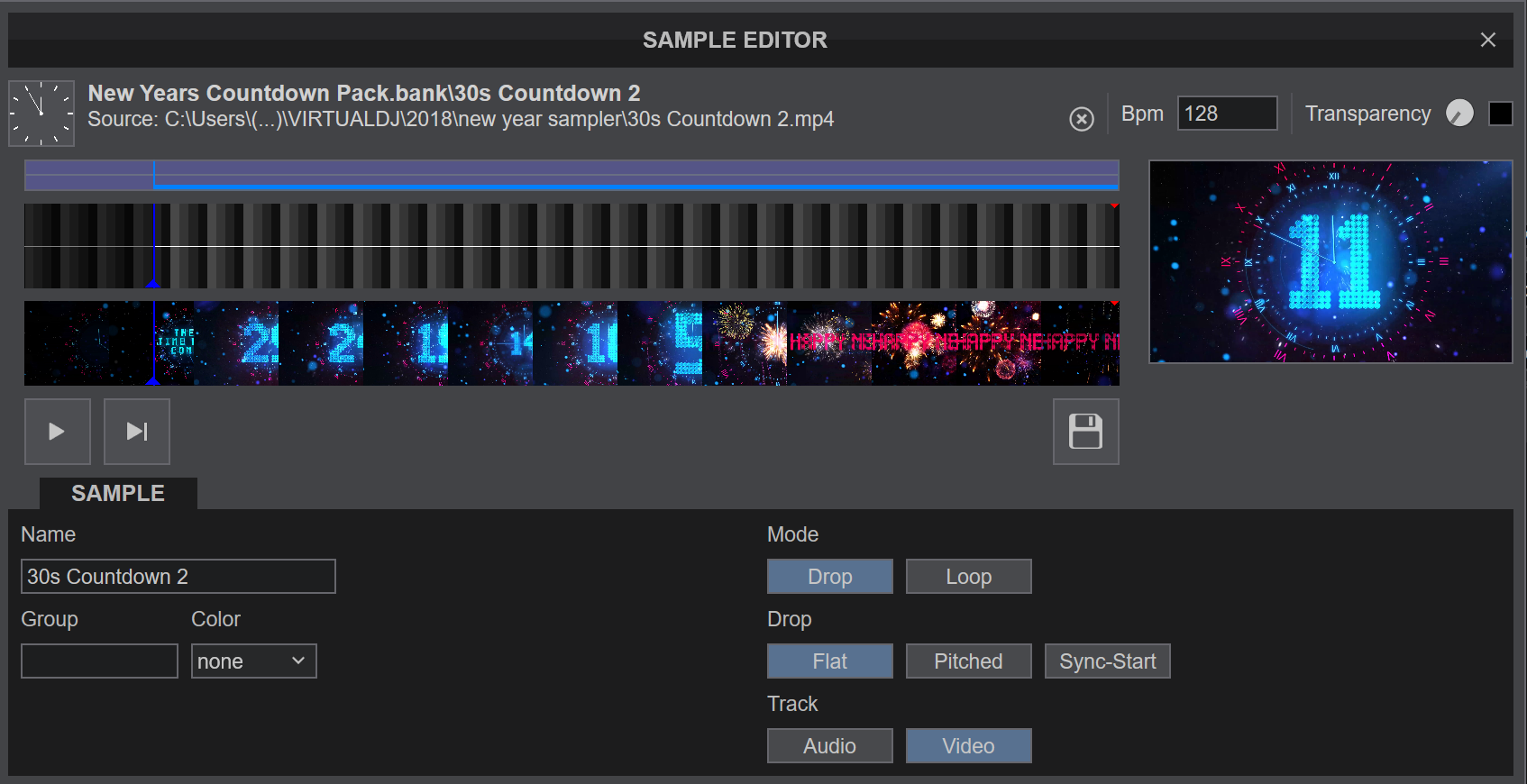This screenshot has width=1527, height=784.
Task: Click the play-to-end skip button
Action: (137, 432)
